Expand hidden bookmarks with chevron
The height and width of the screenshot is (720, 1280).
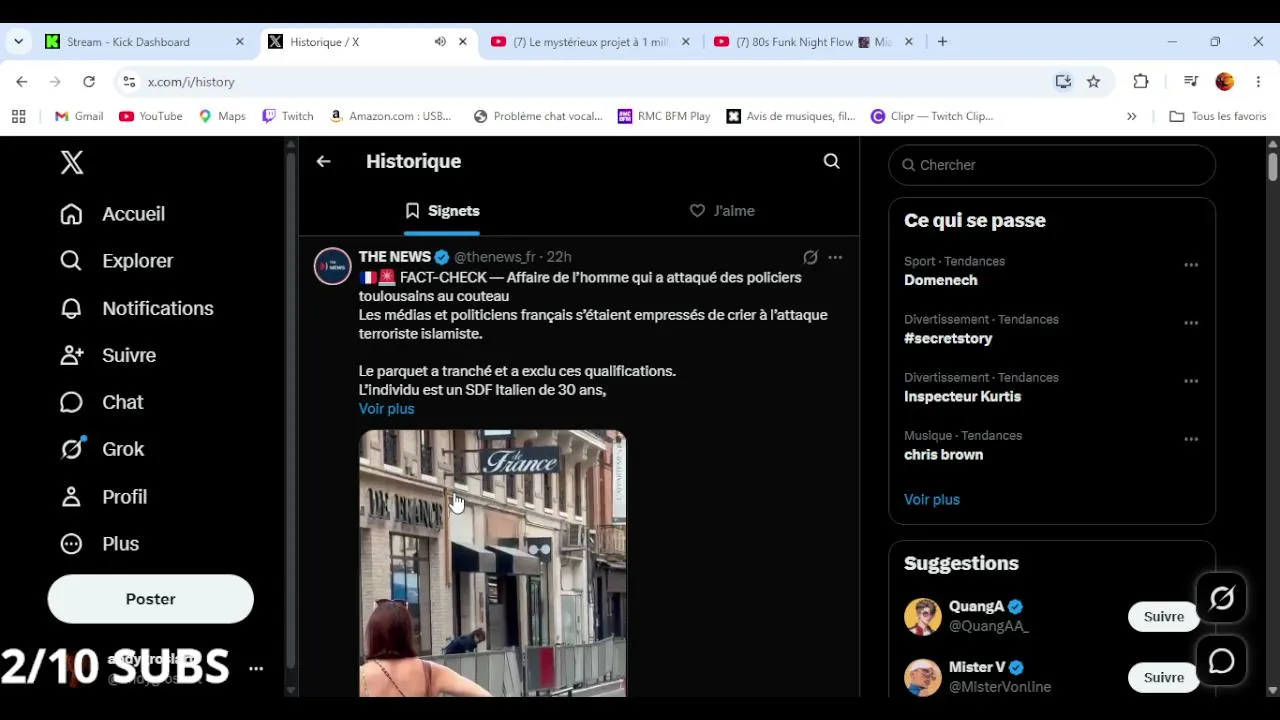point(1131,116)
